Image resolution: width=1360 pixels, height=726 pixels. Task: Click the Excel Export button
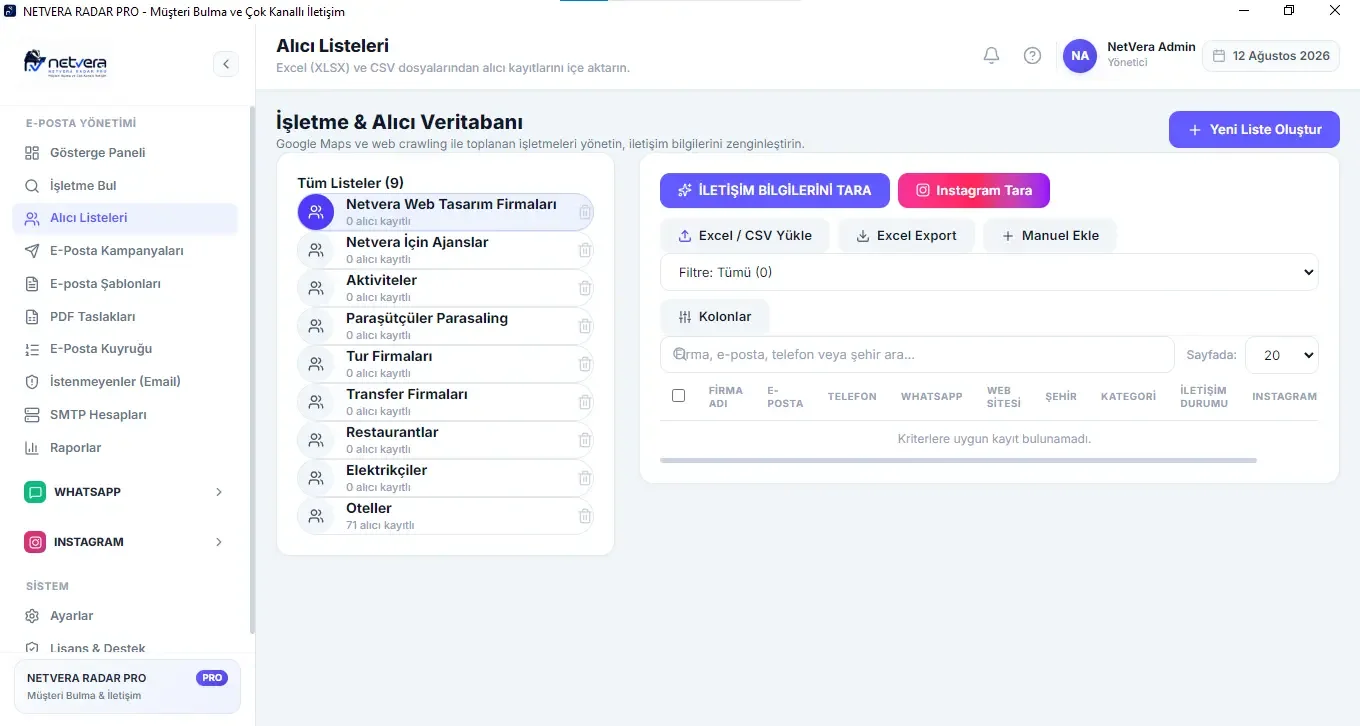coord(907,236)
